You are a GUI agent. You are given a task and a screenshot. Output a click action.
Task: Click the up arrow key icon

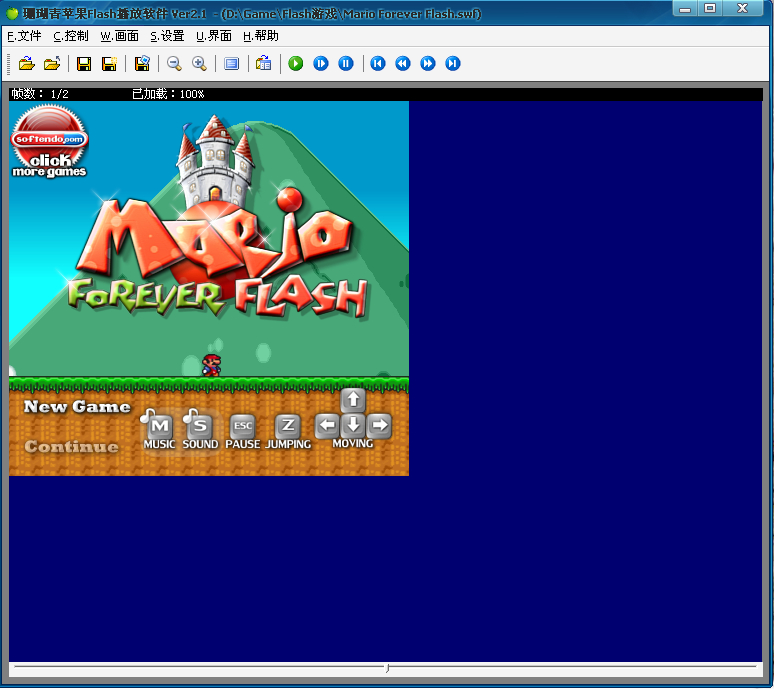tap(353, 399)
